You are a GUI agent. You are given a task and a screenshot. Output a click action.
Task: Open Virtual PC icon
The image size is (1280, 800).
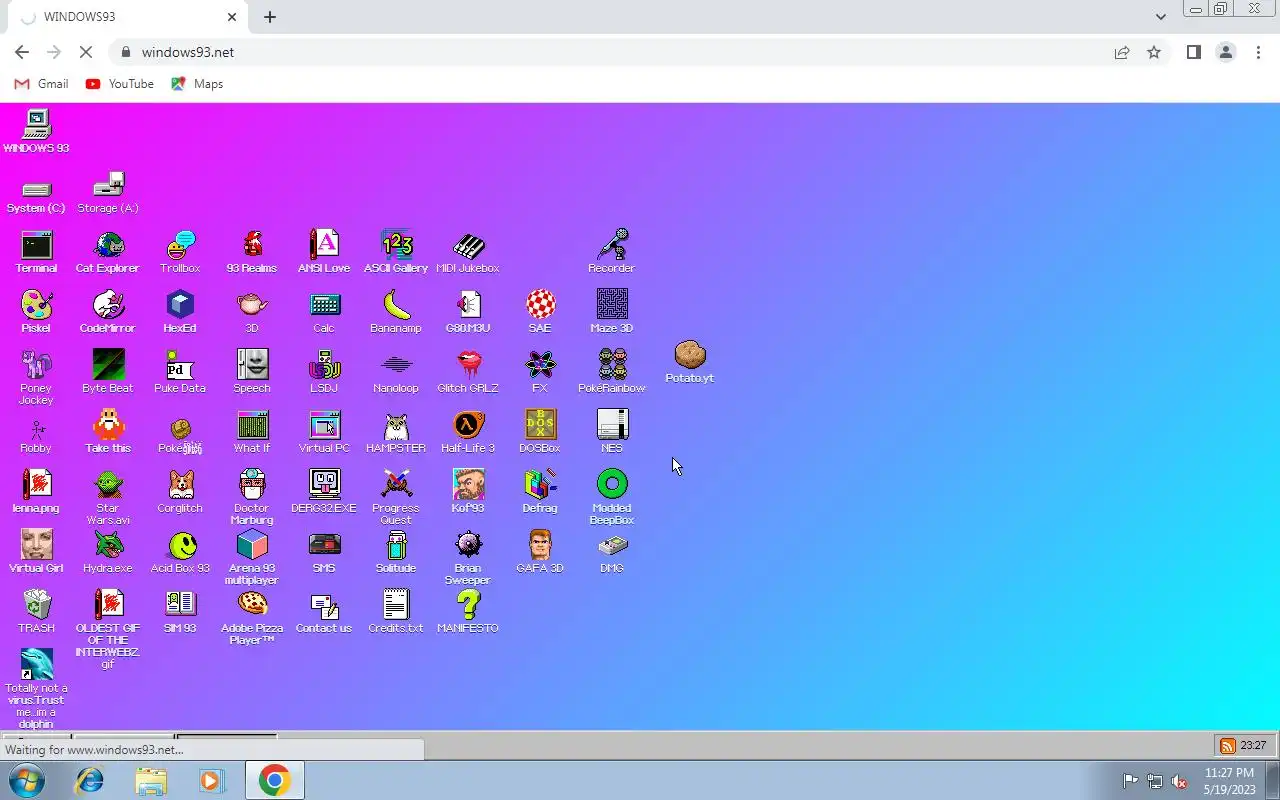point(324,431)
